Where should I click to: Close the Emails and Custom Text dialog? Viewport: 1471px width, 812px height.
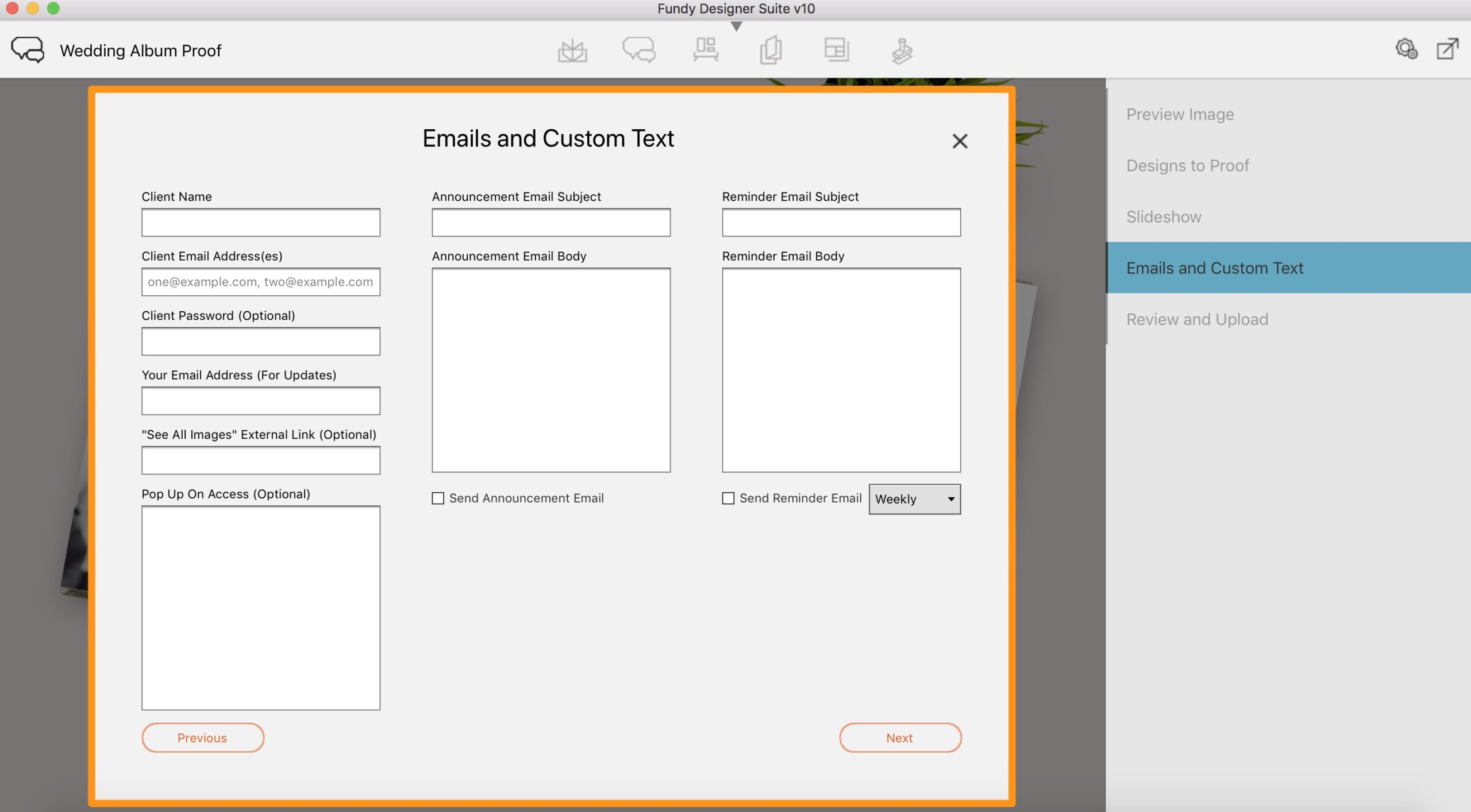(x=960, y=141)
